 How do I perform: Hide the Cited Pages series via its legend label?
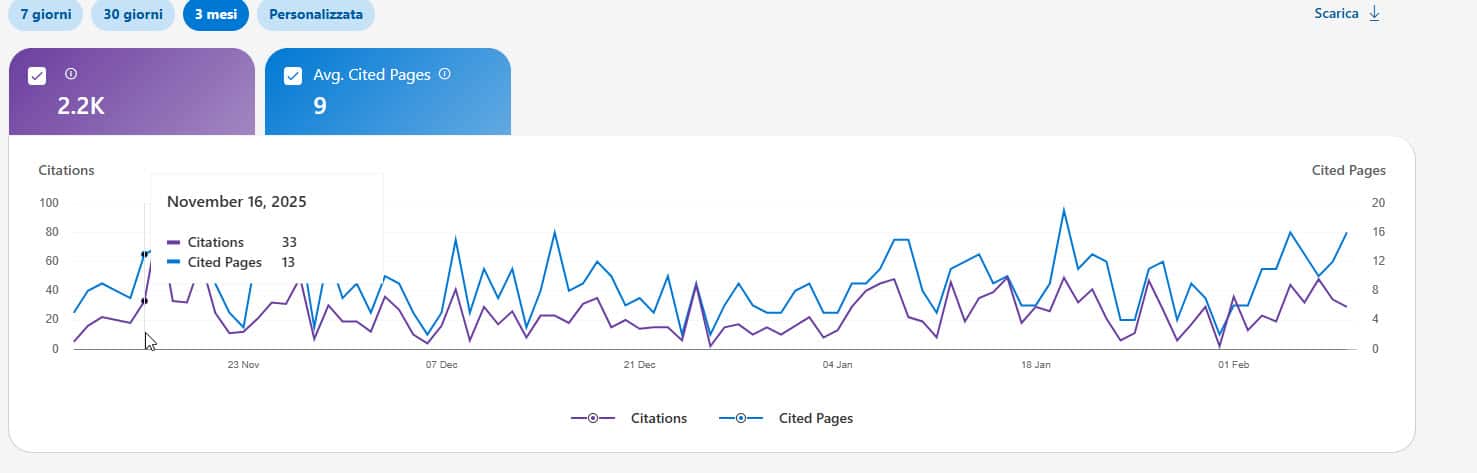[815, 418]
